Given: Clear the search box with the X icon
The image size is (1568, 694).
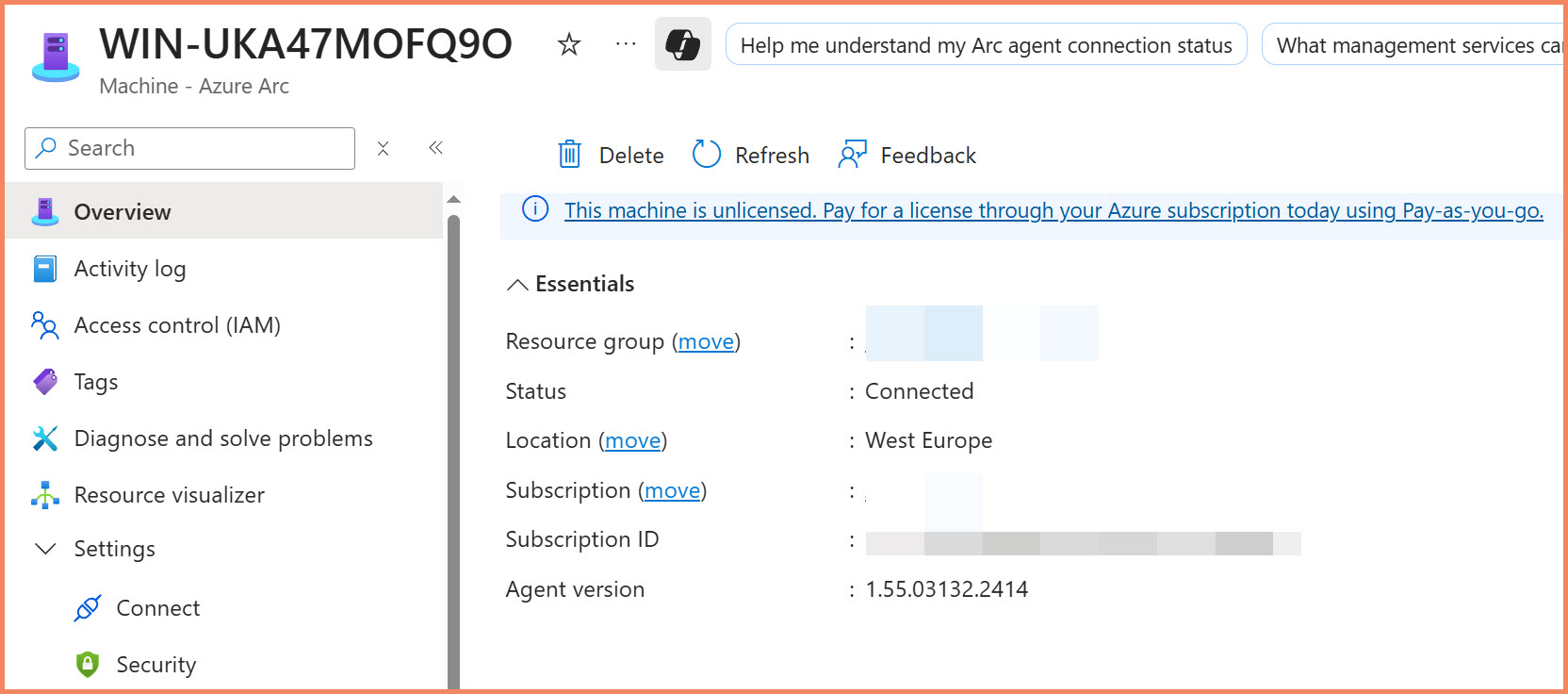Looking at the screenshot, I should tap(383, 148).
